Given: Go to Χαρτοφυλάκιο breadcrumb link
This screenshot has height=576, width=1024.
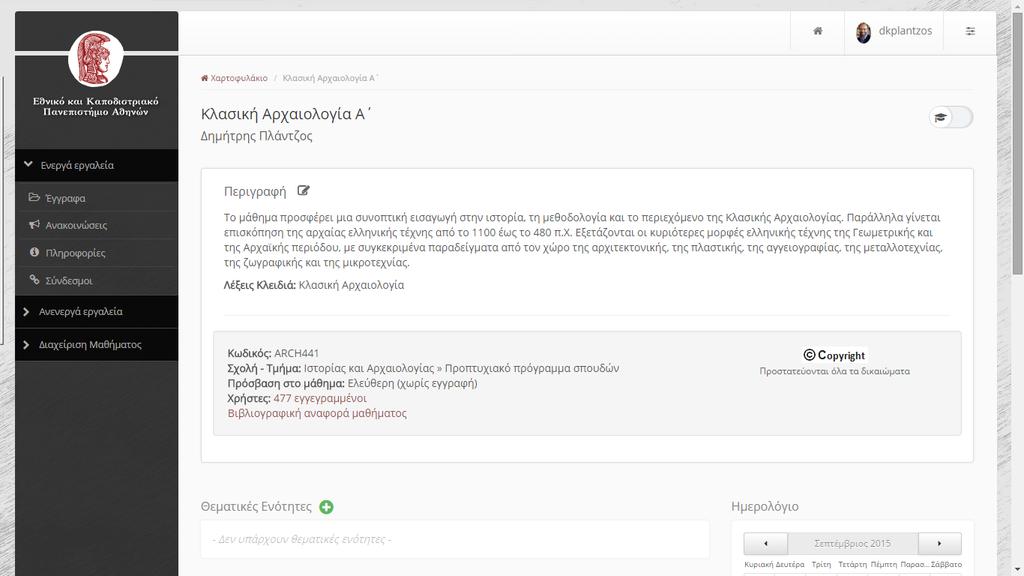Looking at the screenshot, I should click(239, 78).
